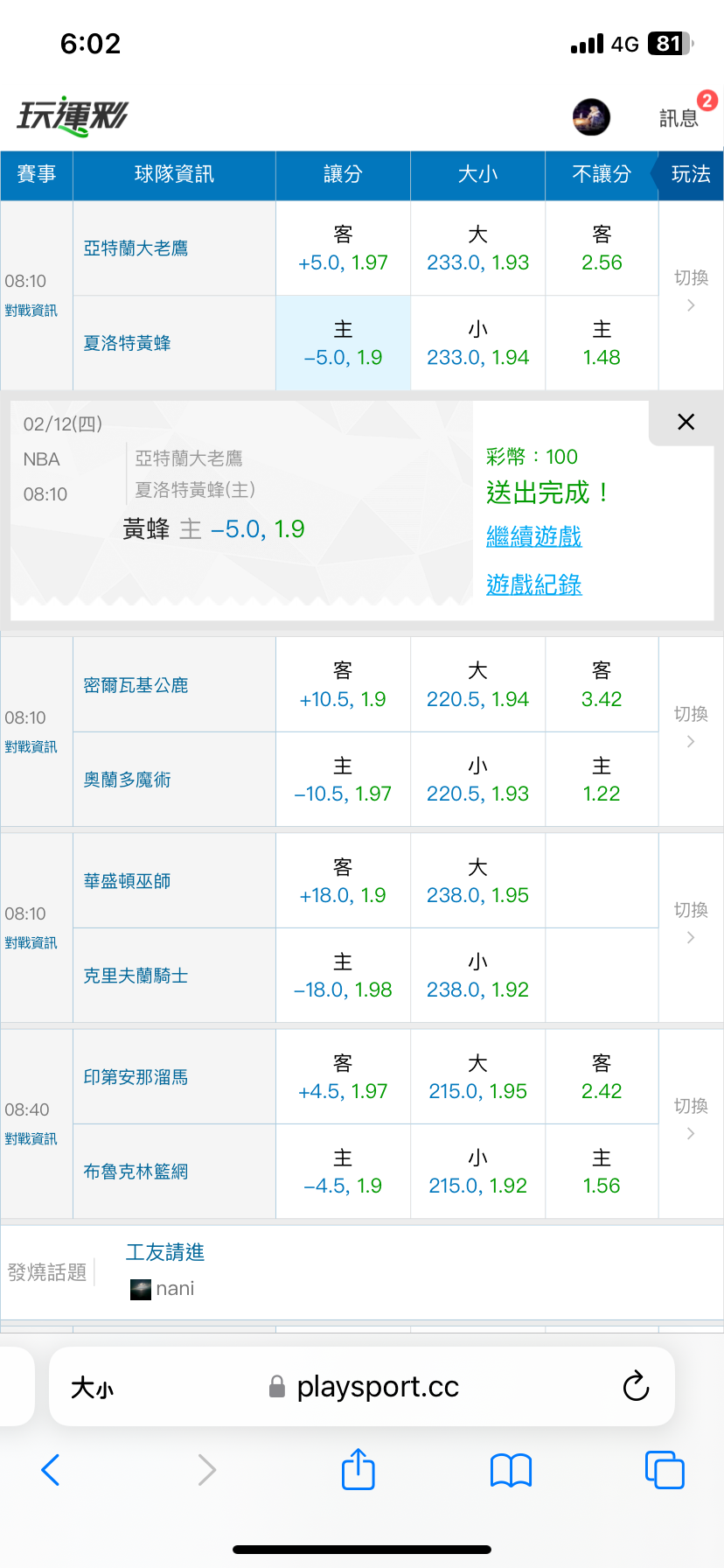This screenshot has height=1568, width=724.
Task: Toggle Hornets 主 -5.0 spread pick
Action: tap(343, 343)
